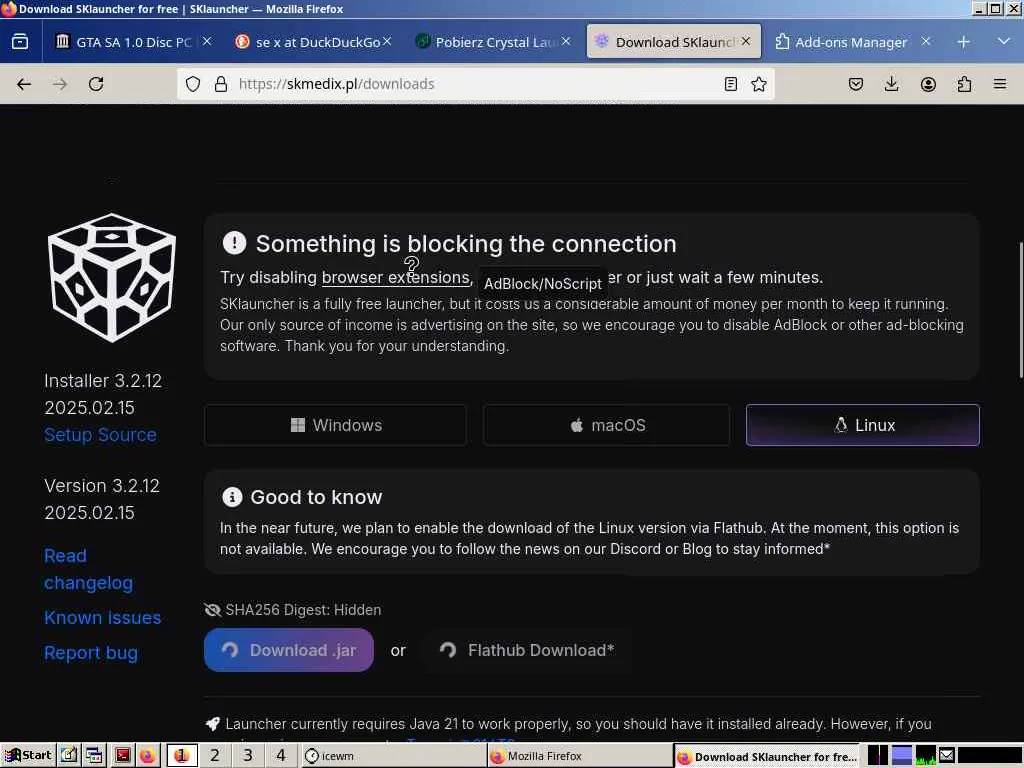Viewport: 1024px width, 768px height.
Task: Switch to the Add-ons Manager tab
Action: tap(851, 42)
